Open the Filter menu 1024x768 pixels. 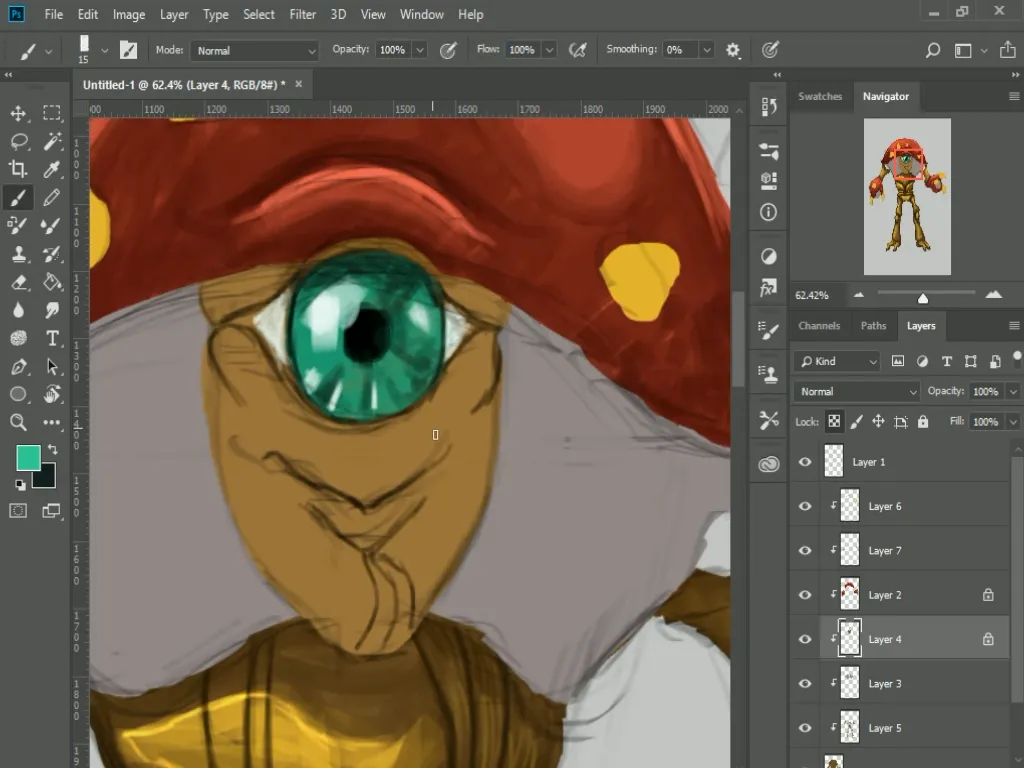click(x=302, y=14)
